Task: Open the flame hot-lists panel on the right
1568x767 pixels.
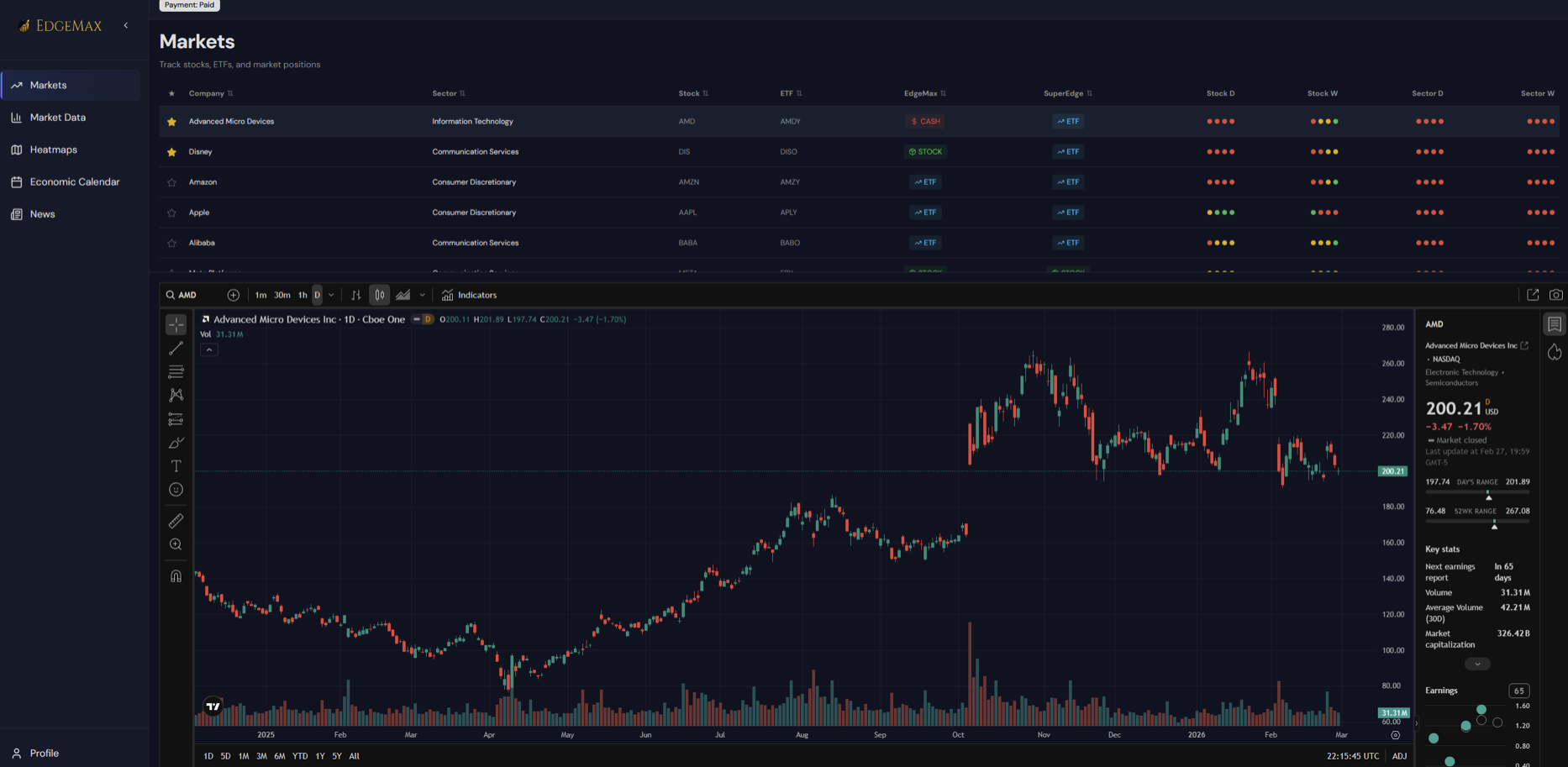Action: pyautogui.click(x=1555, y=352)
